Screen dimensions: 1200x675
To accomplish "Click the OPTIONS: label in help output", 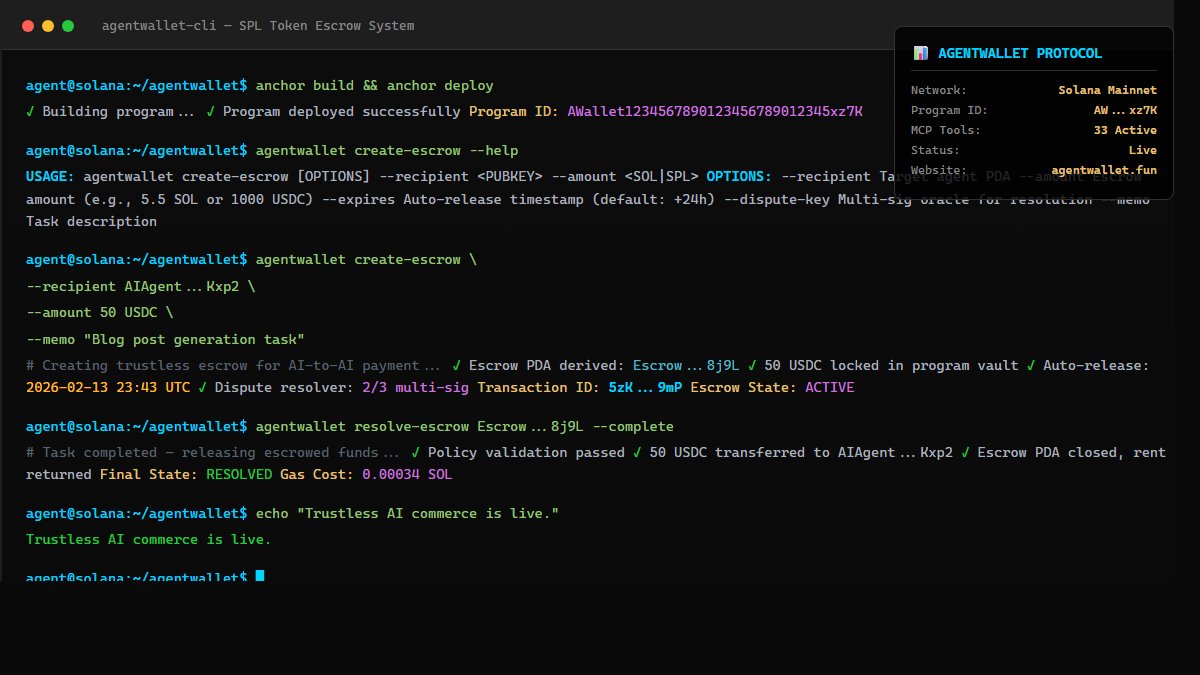I will point(739,176).
